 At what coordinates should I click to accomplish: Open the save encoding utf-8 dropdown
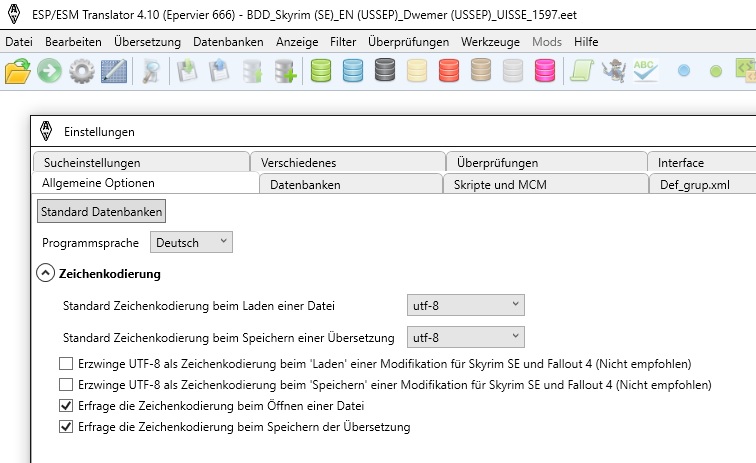[465, 337]
